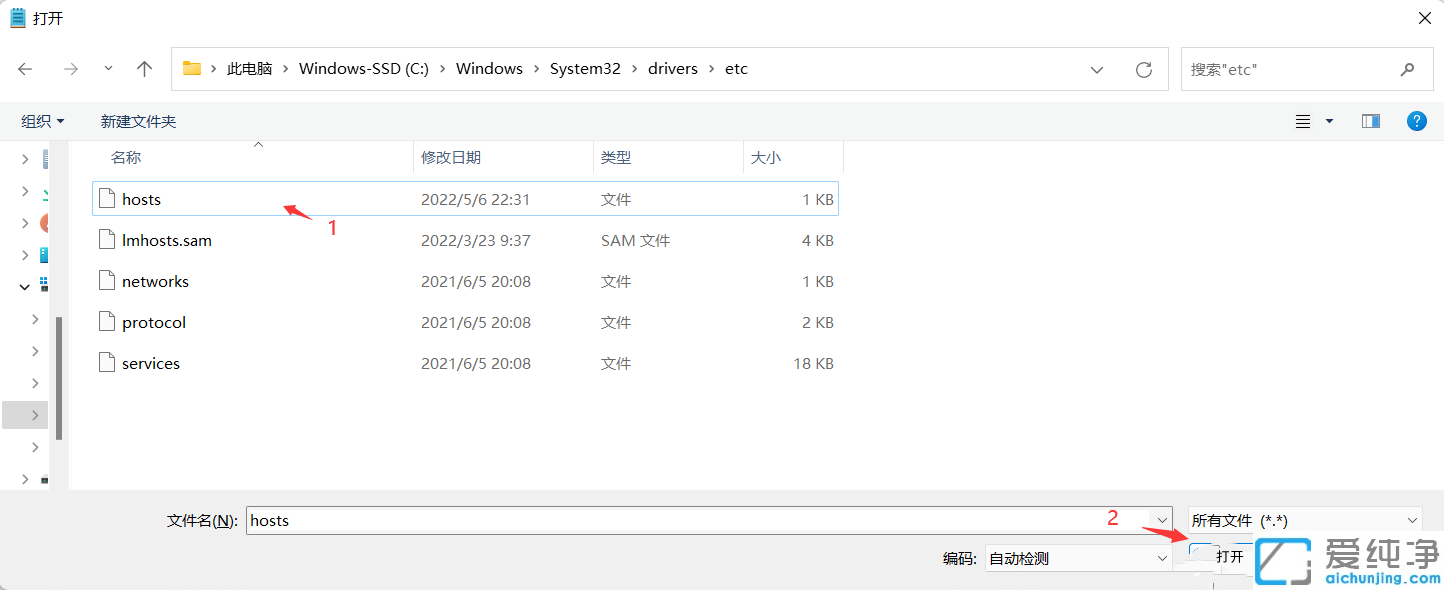The height and width of the screenshot is (590, 1444).
Task: Click the blue Help question mark icon
Action: [x=1417, y=121]
